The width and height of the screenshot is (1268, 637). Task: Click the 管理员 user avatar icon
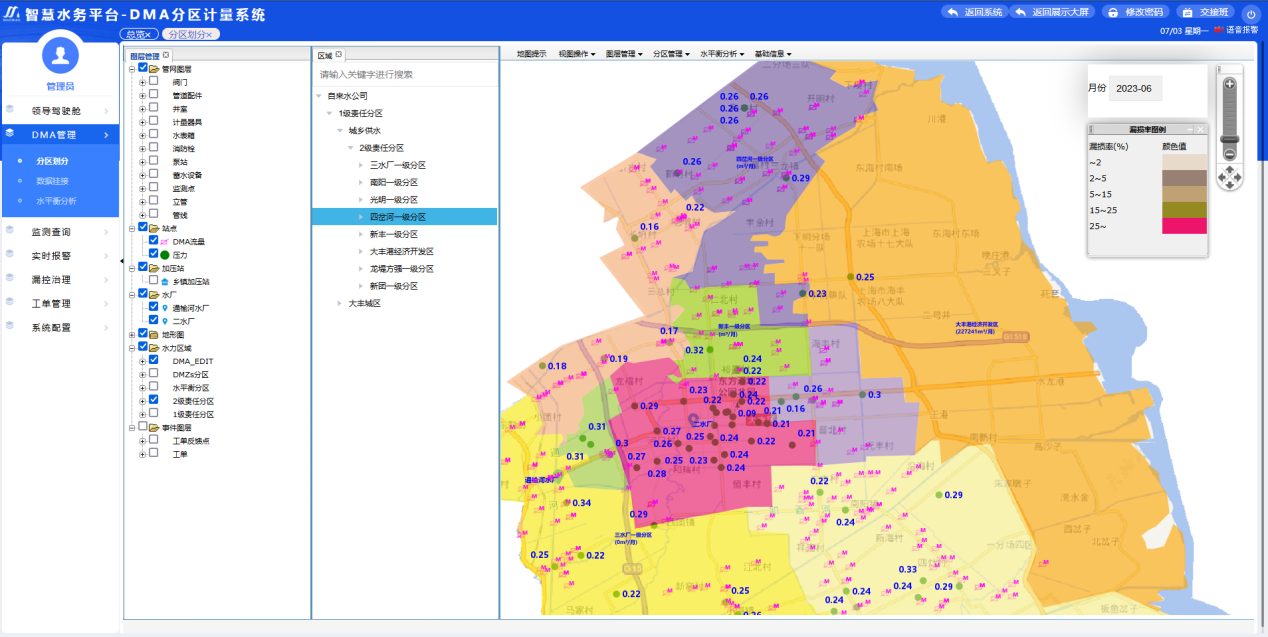click(60, 56)
